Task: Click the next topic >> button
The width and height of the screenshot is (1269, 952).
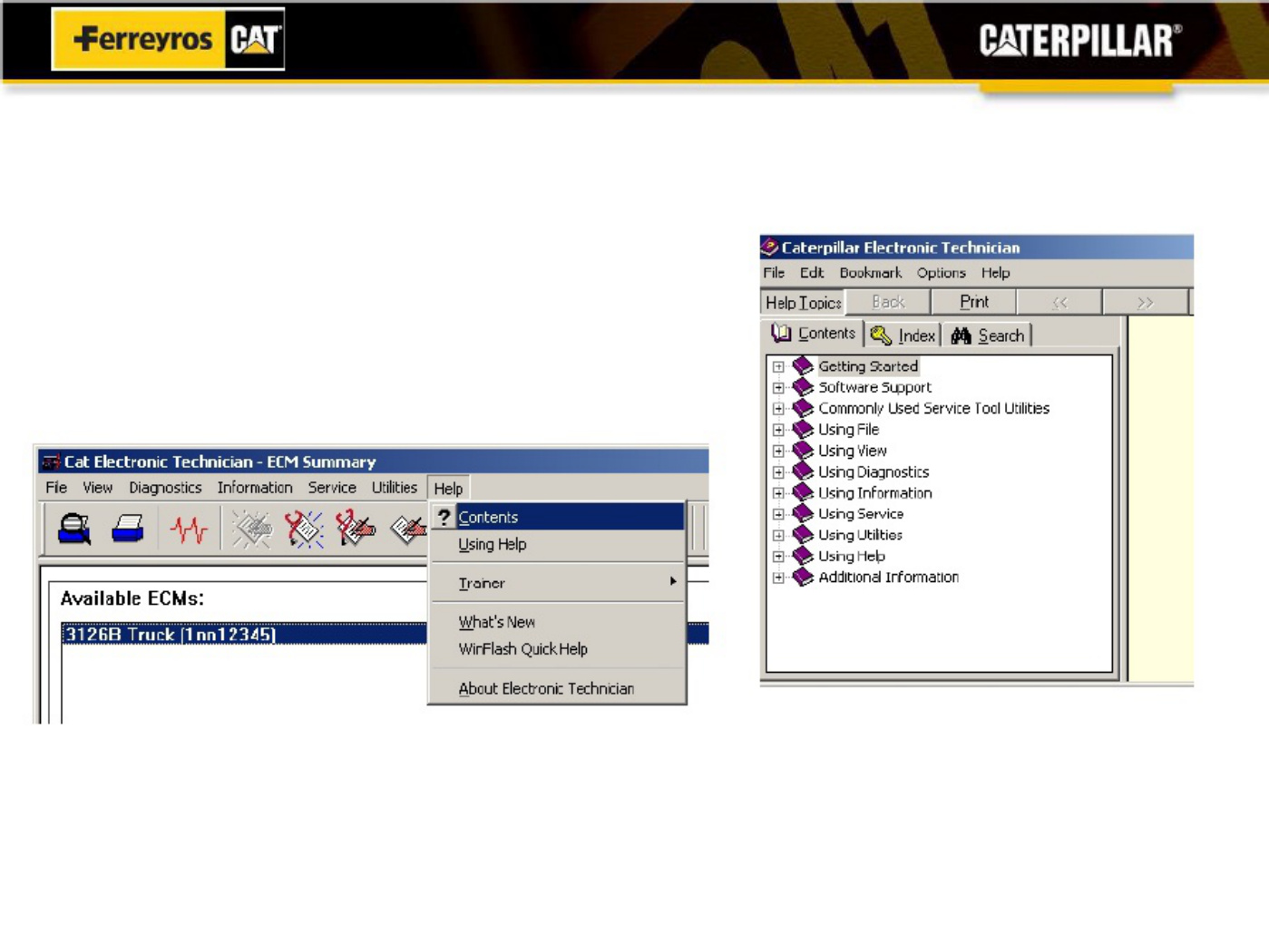Action: pos(1145,302)
